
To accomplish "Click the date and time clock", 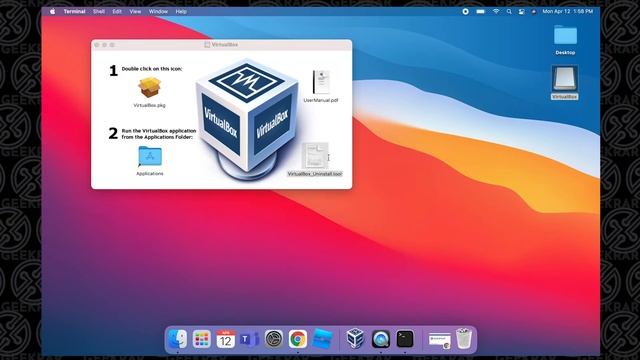I will pos(567,11).
